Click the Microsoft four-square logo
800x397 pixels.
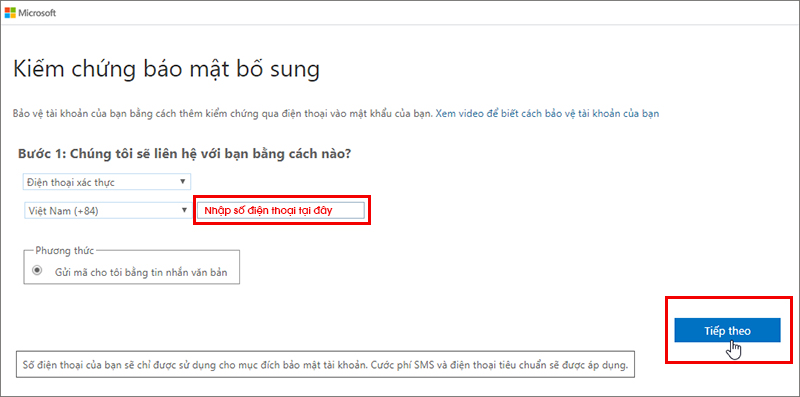(x=10, y=13)
